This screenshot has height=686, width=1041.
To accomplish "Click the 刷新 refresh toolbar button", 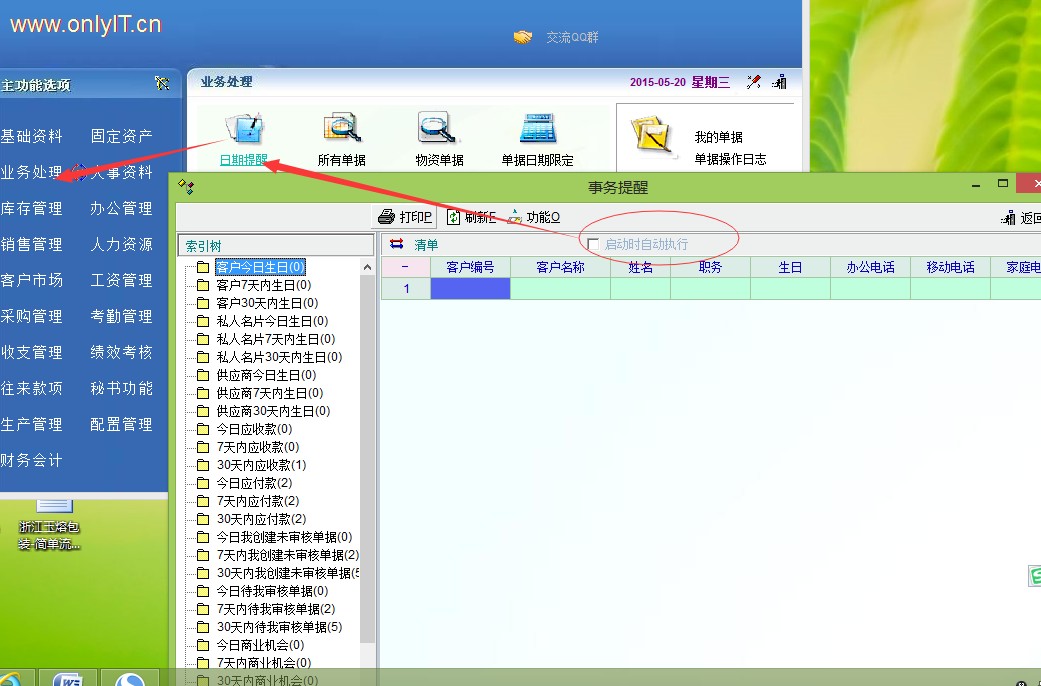I will pos(471,217).
